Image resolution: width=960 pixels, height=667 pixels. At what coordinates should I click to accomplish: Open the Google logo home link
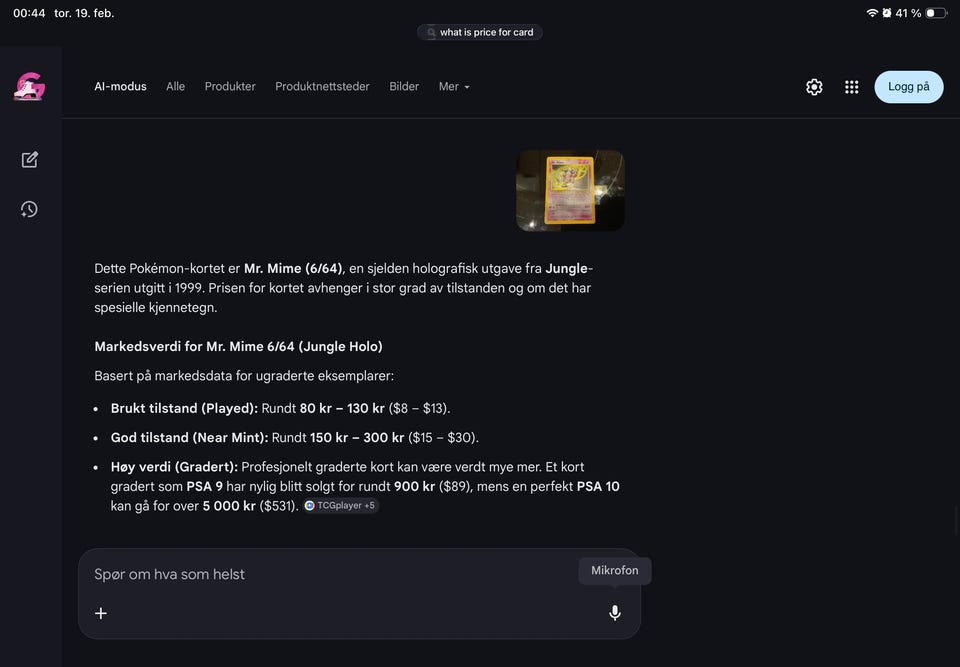pyautogui.click(x=29, y=86)
